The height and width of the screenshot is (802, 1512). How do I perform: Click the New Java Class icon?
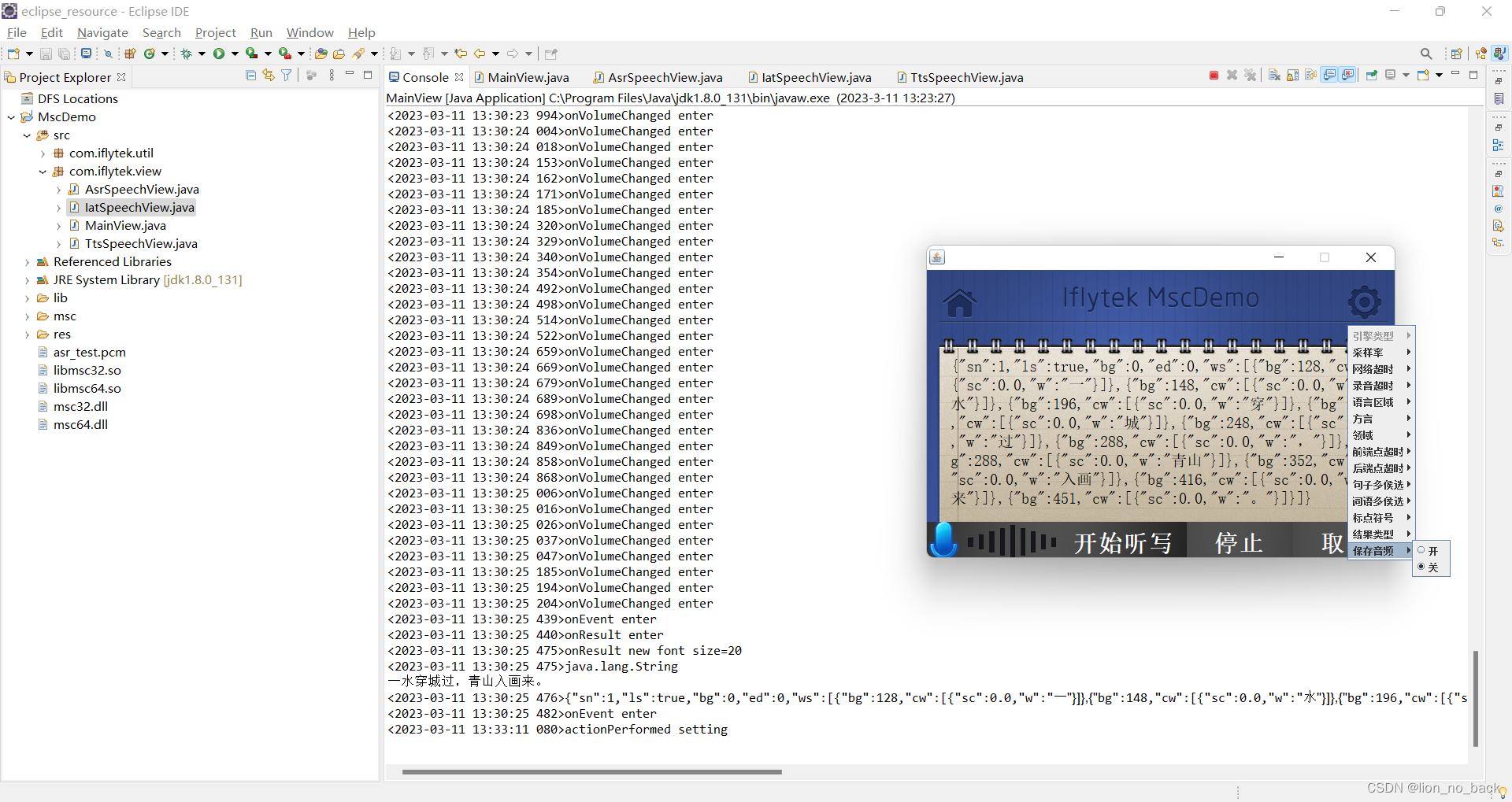[150, 54]
